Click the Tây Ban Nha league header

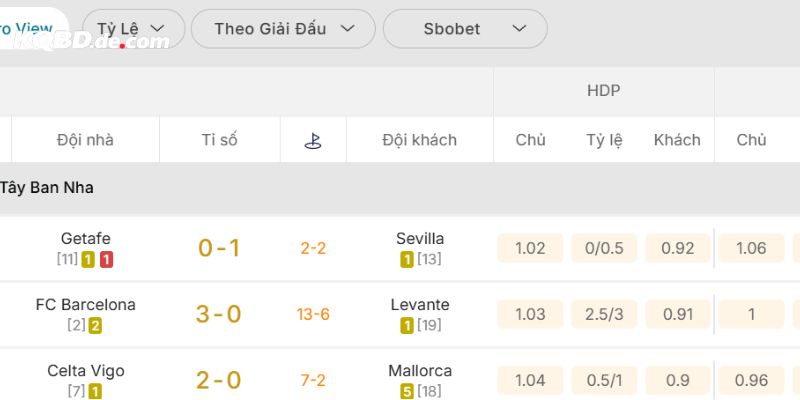click(47, 187)
